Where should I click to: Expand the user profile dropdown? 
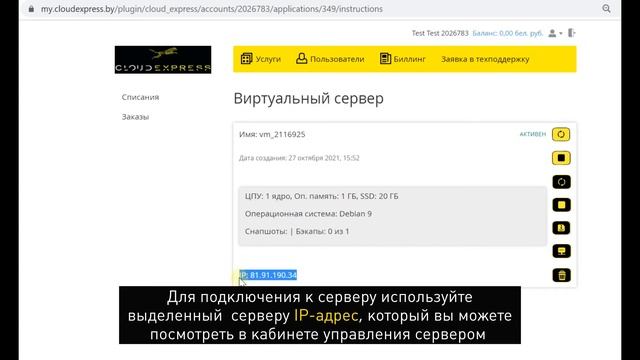[x=555, y=33]
